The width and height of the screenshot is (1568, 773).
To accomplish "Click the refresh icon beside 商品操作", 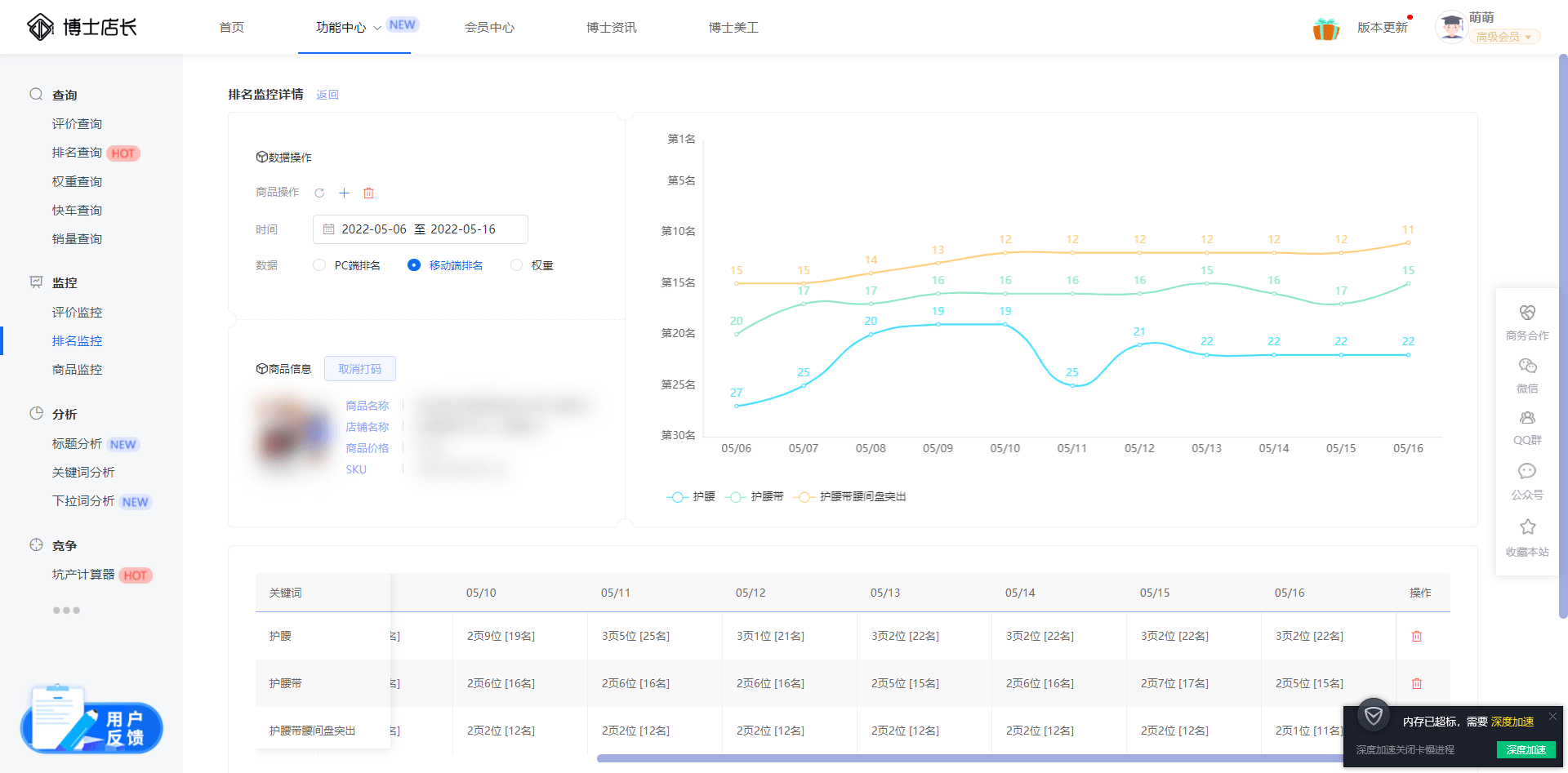I will [319, 193].
